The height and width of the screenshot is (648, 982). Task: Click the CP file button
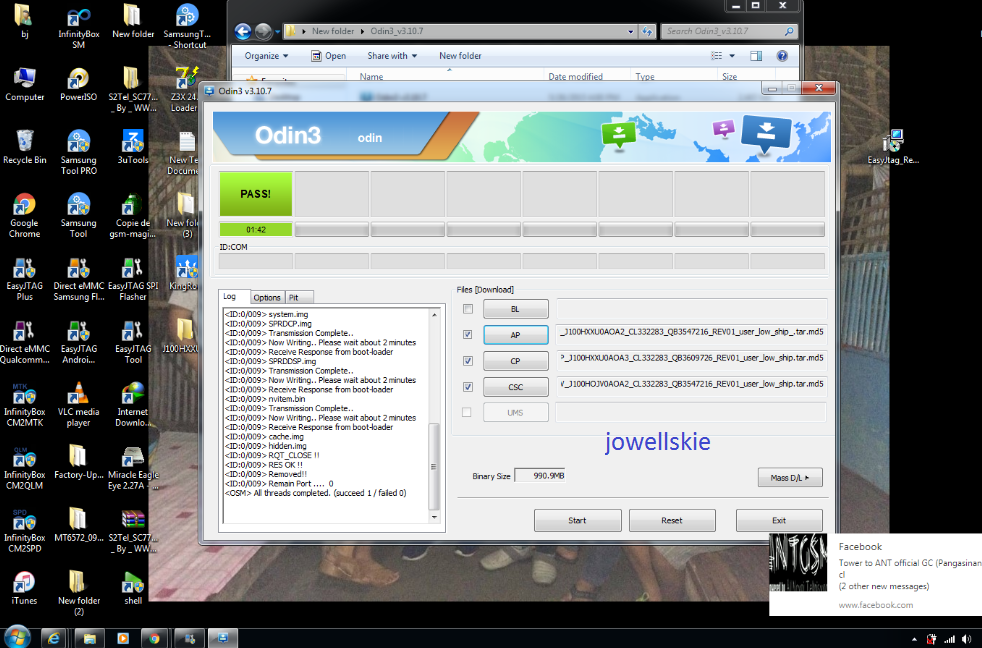point(515,361)
